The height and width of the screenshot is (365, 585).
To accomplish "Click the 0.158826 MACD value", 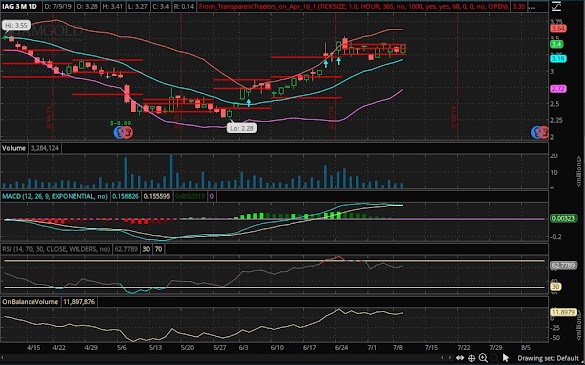I will point(125,196).
